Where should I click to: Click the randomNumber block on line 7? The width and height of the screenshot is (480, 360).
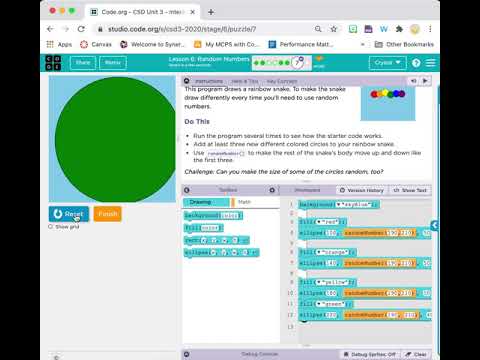(379, 263)
